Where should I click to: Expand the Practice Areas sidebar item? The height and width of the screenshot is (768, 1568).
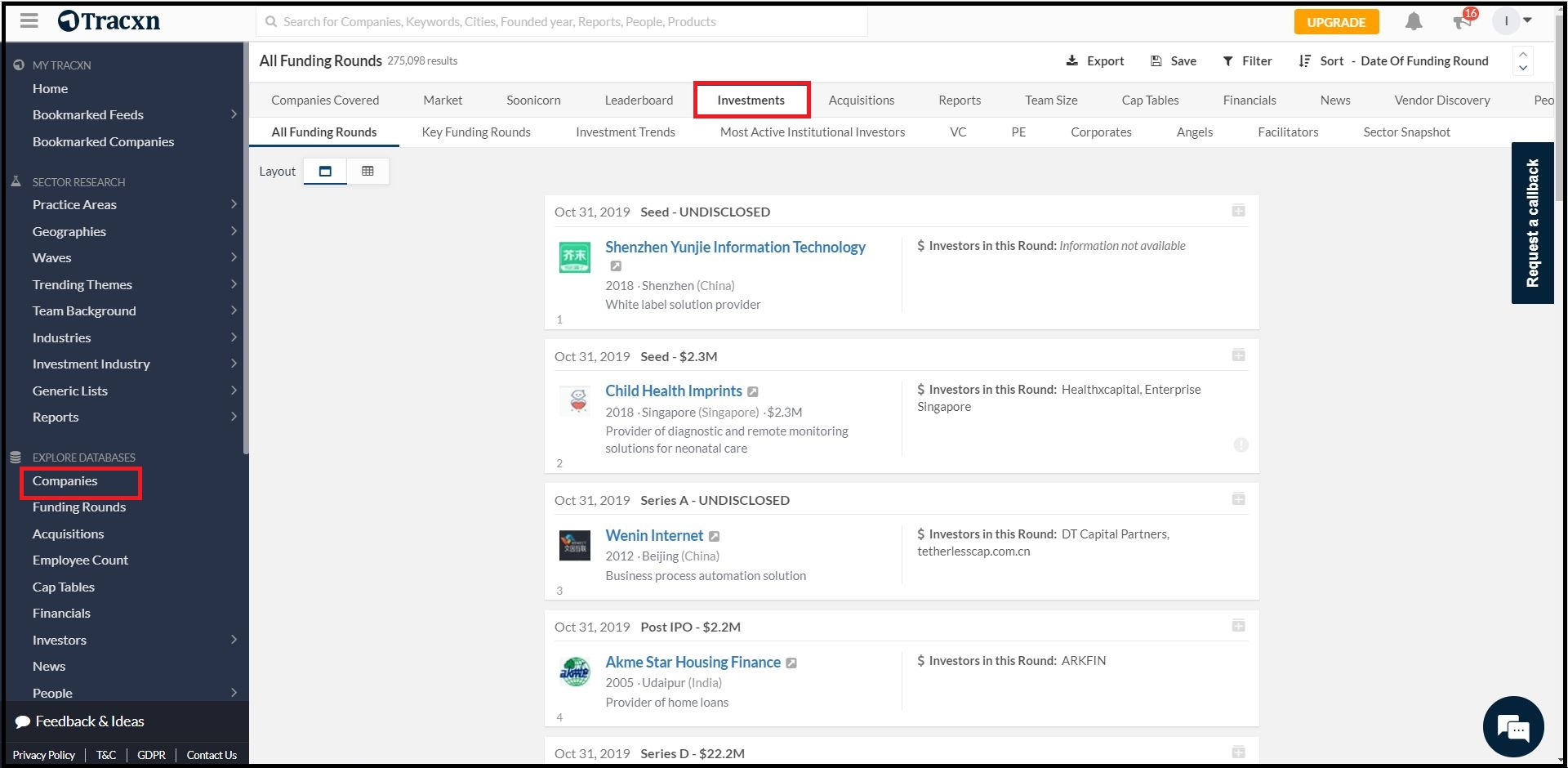234,204
